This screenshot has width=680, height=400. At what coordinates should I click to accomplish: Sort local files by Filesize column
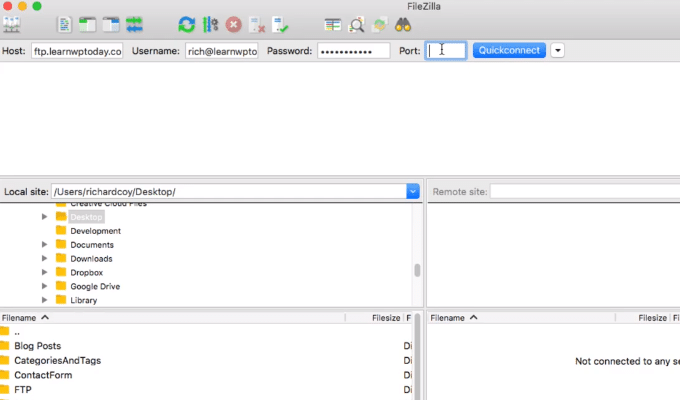coord(375,318)
